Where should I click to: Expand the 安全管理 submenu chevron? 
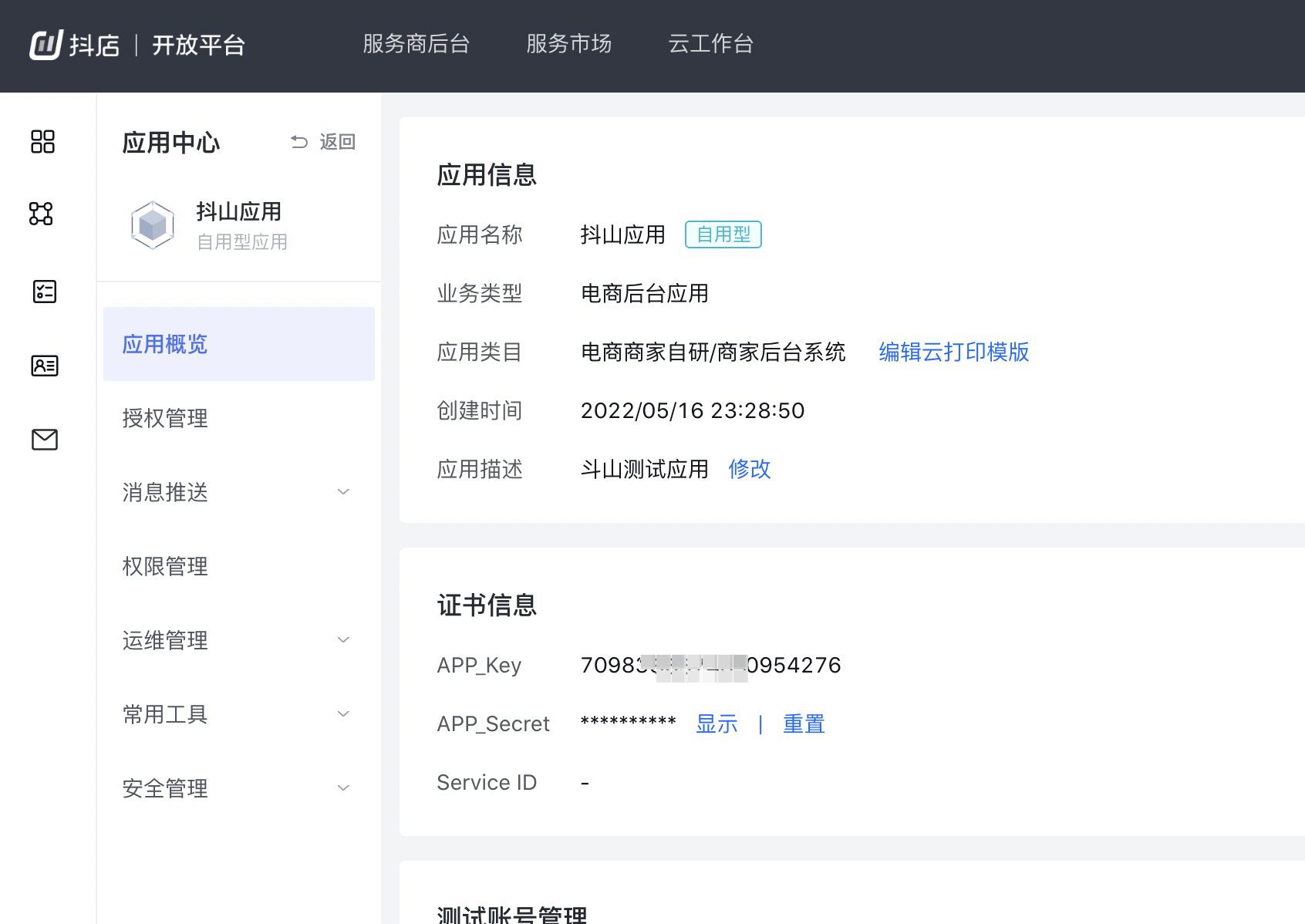point(344,788)
